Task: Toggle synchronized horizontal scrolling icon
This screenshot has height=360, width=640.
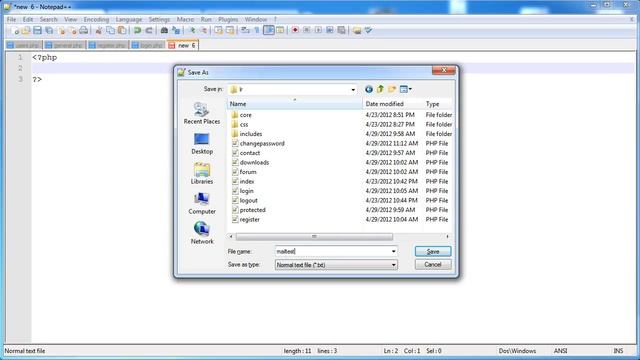Action: [x=230, y=31]
